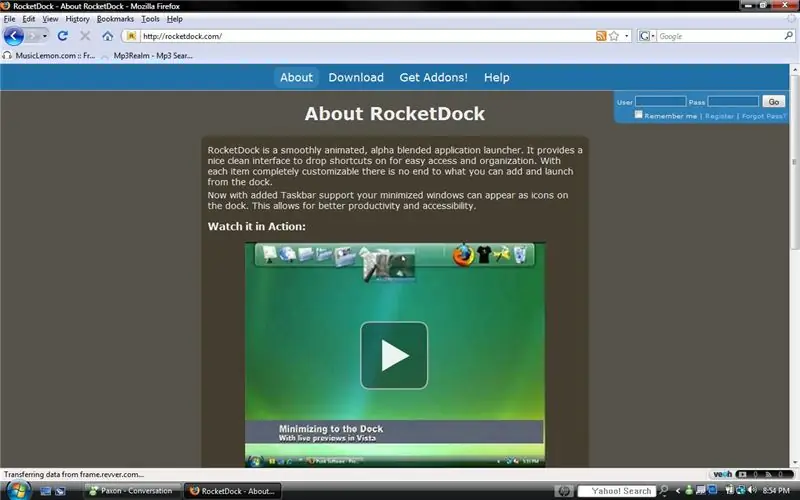Open the recent pages history dropdown

coord(45,36)
